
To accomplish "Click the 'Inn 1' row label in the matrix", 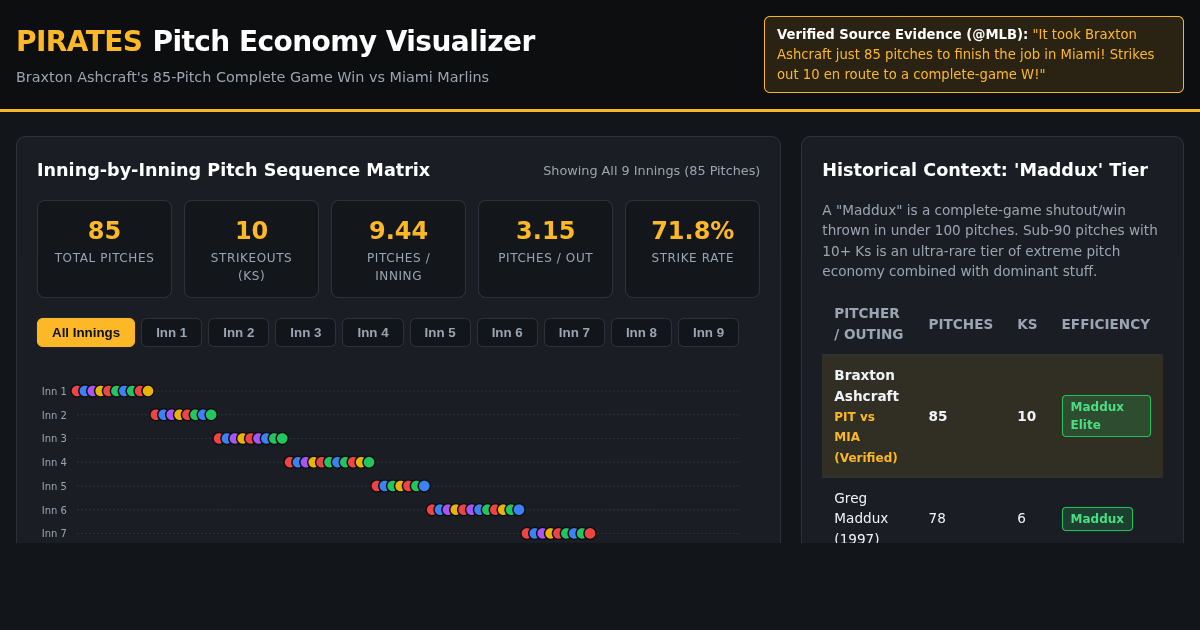I will click(x=54, y=391).
